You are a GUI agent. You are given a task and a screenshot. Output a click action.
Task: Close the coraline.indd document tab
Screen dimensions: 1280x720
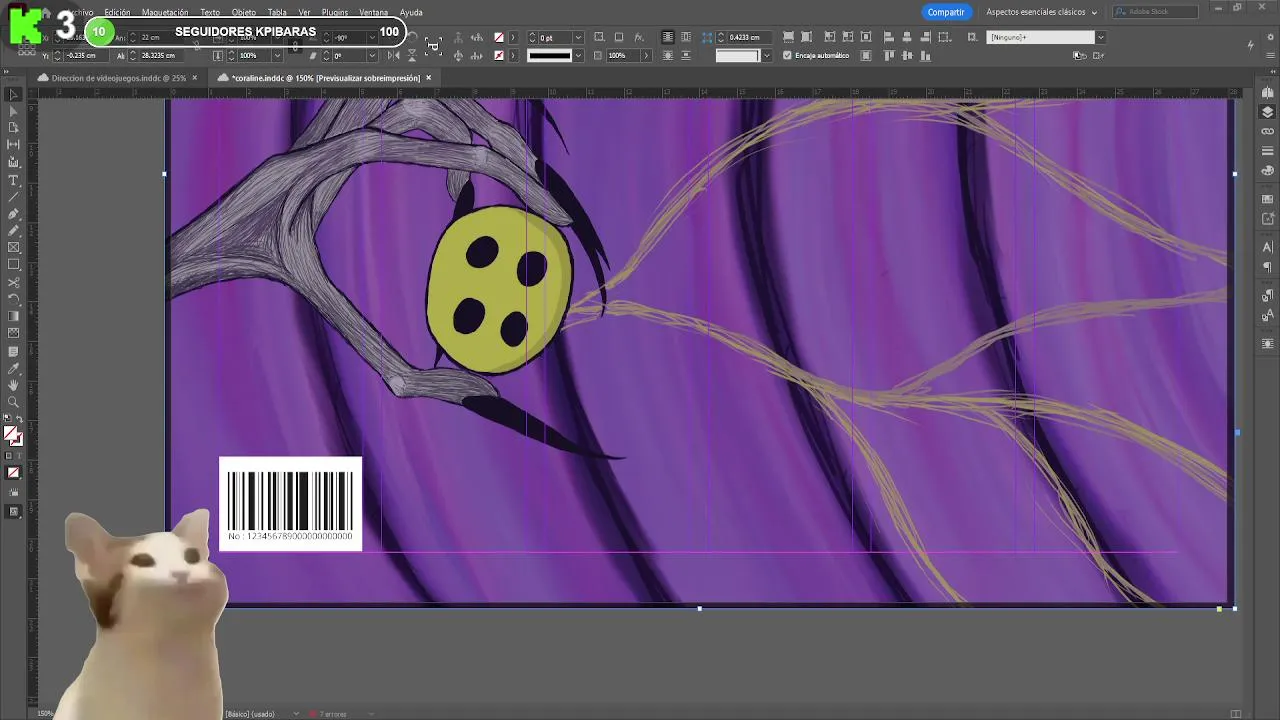point(429,78)
